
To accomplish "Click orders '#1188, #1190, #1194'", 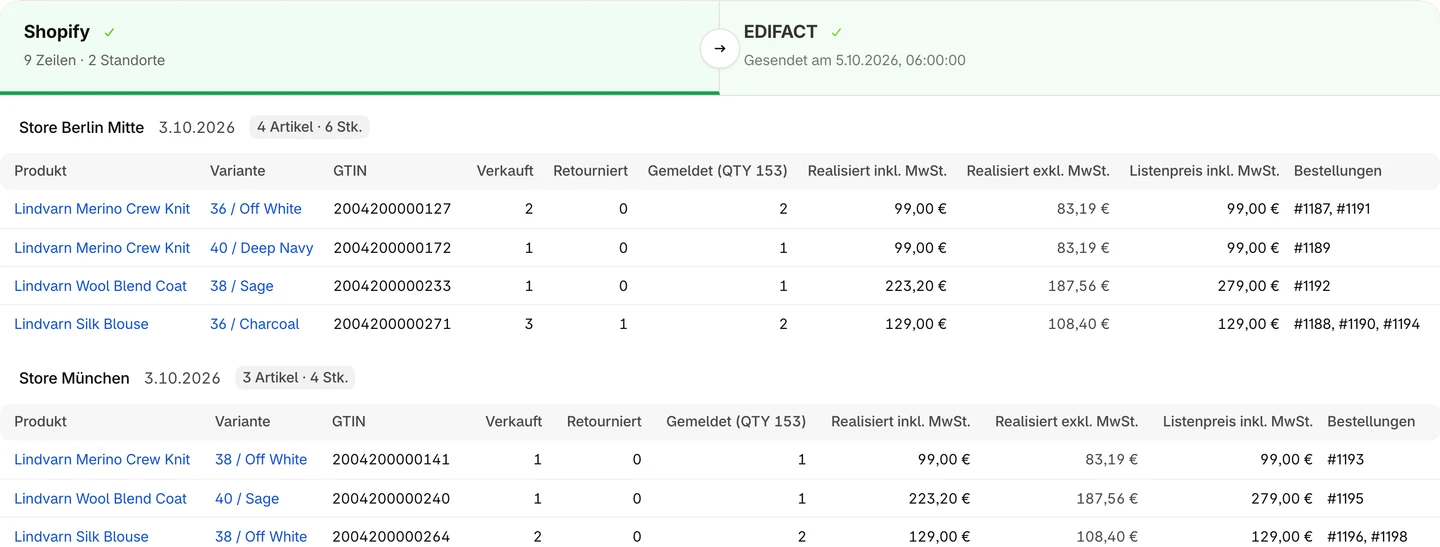I will click(1357, 324).
